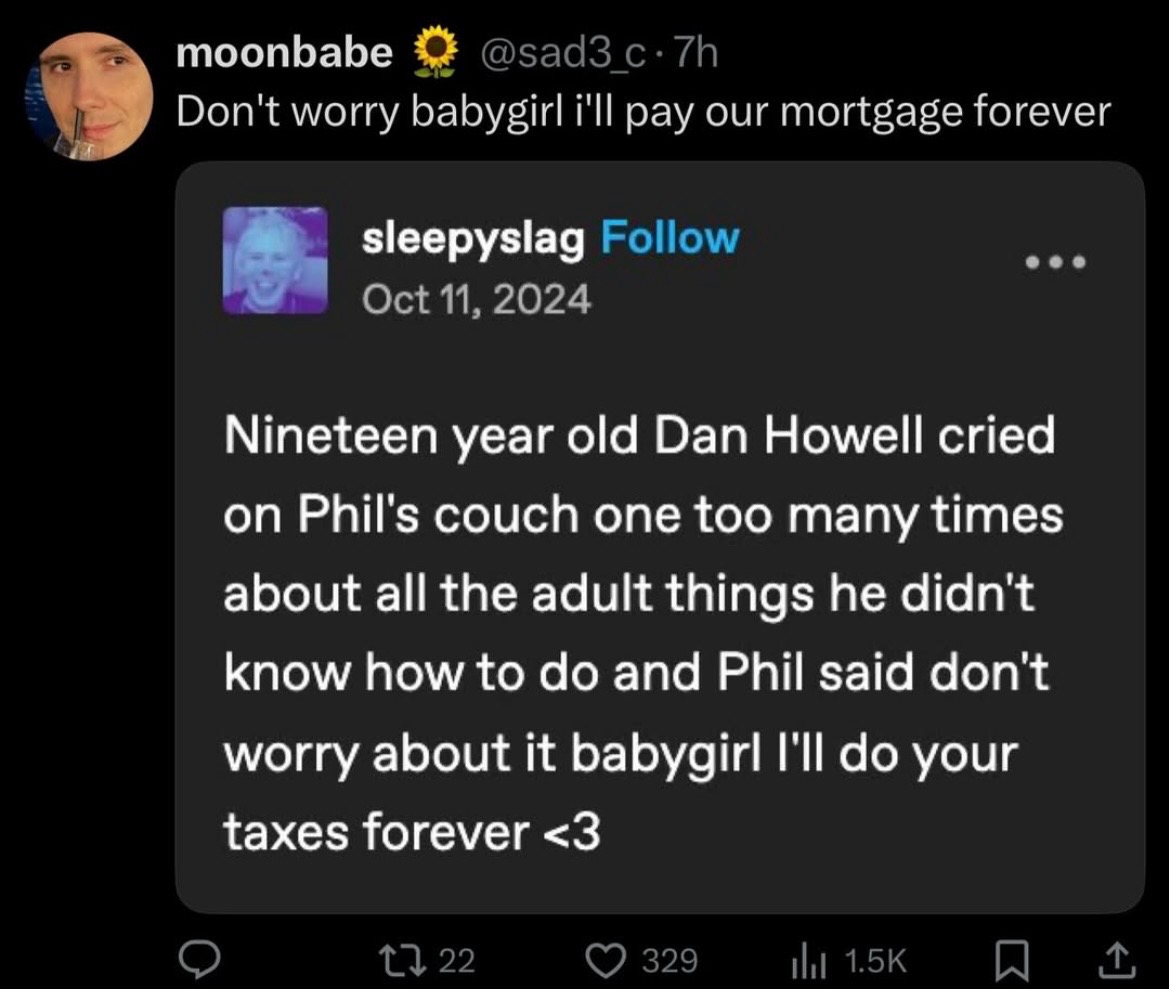The image size is (1169, 989).
Task: Like the tweet with the heart icon
Action: tap(607, 961)
